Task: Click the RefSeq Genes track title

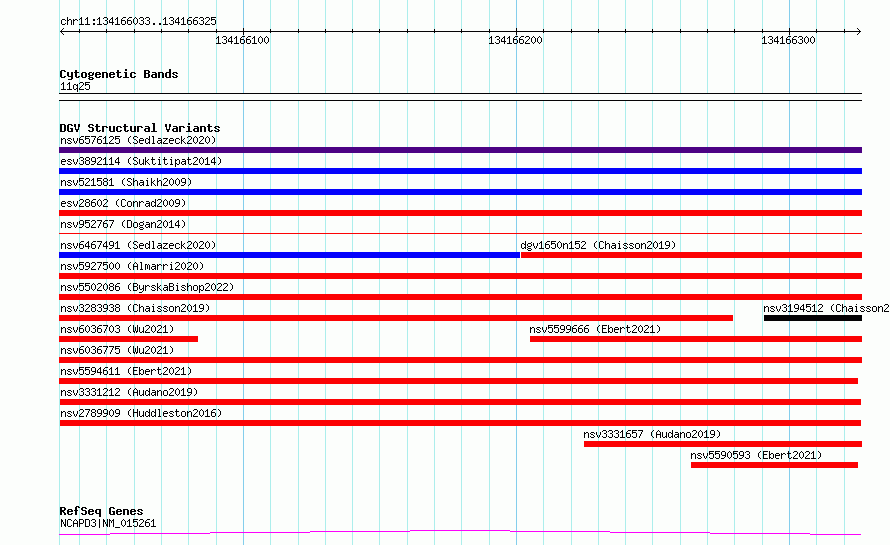Action: click(x=101, y=512)
